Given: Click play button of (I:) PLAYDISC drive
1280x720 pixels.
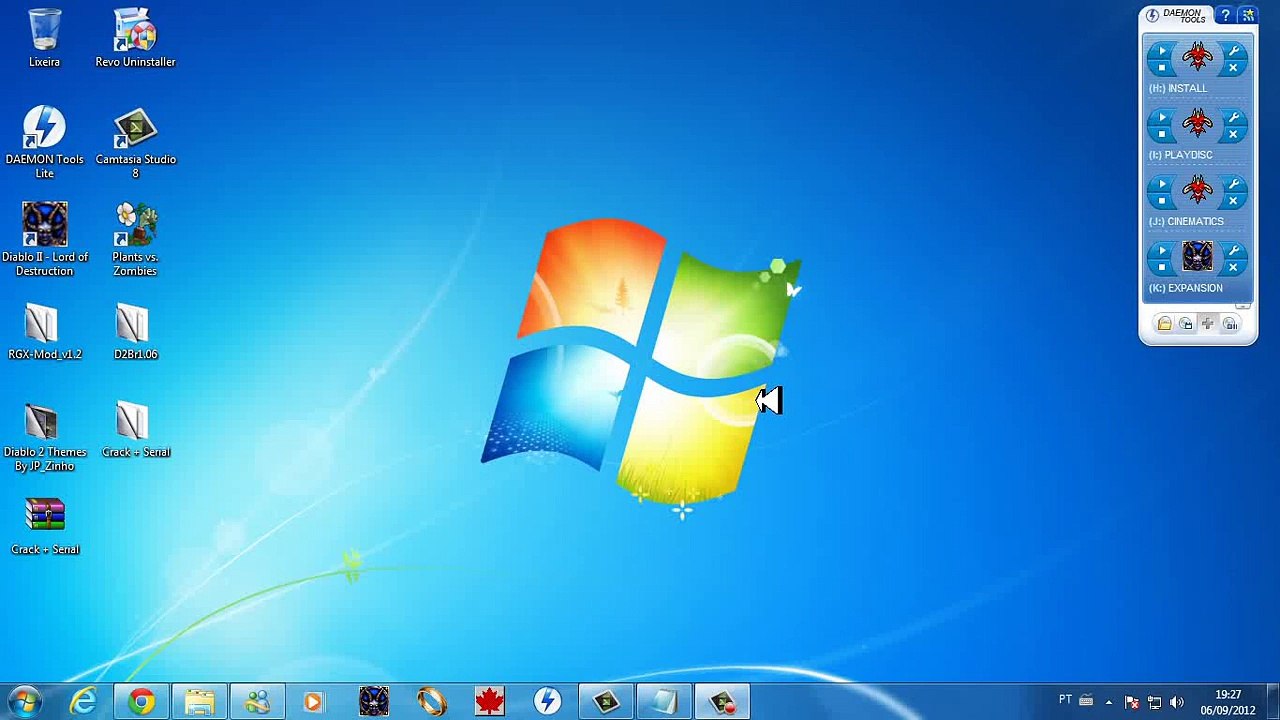Looking at the screenshot, I should coord(1162,118).
